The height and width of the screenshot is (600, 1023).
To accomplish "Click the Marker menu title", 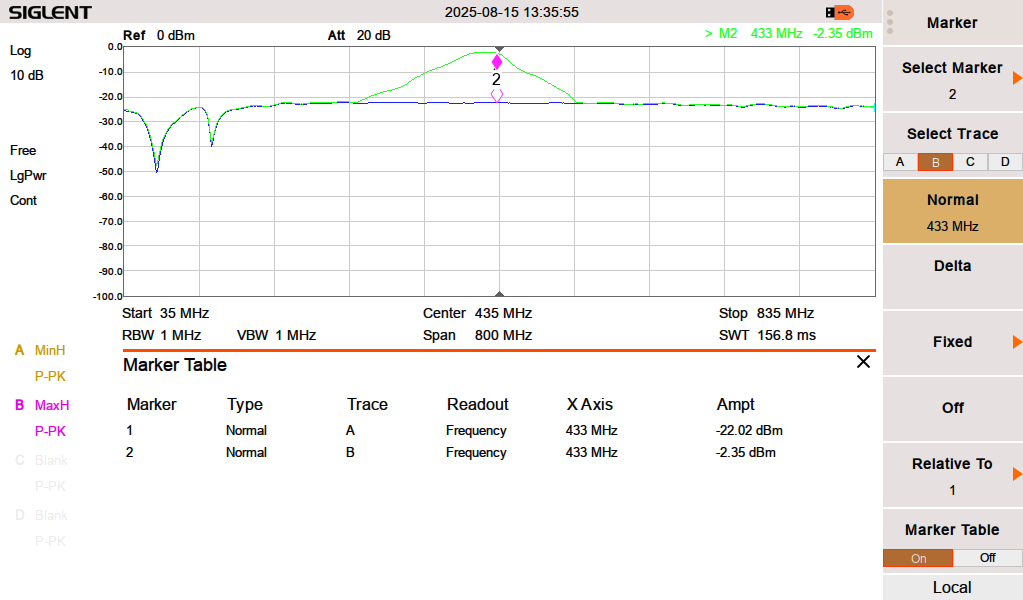I will [x=953, y=23].
